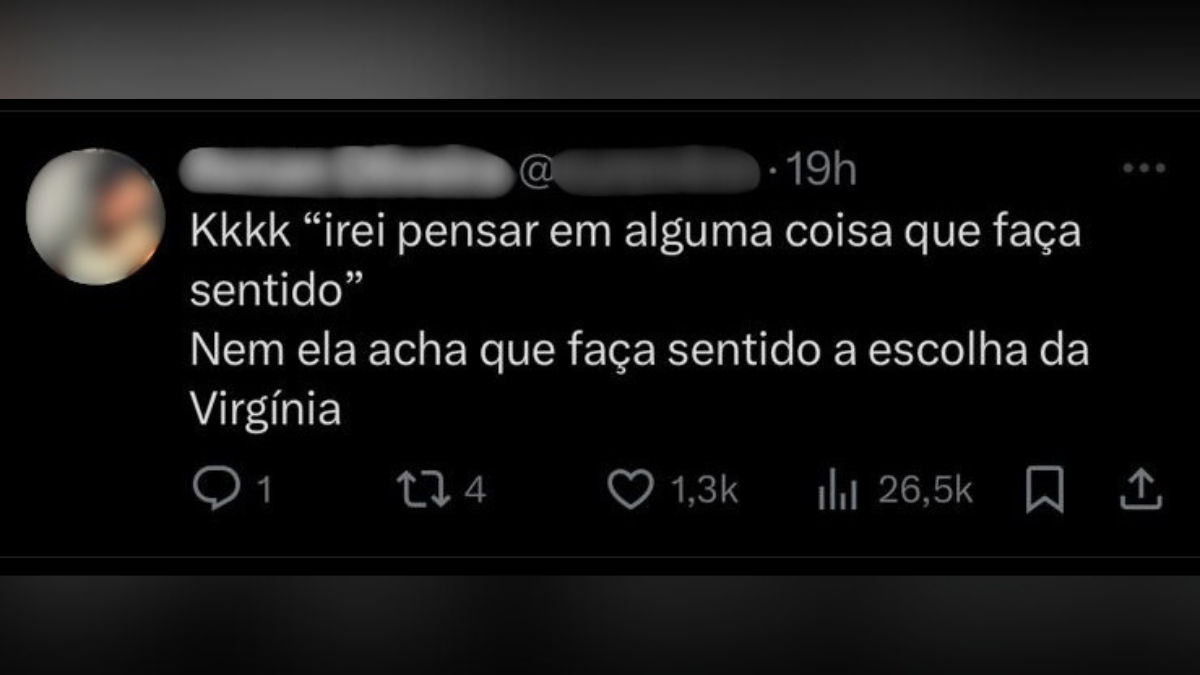
Task: Retweet this post using the arrows icon
Action: [x=424, y=490]
